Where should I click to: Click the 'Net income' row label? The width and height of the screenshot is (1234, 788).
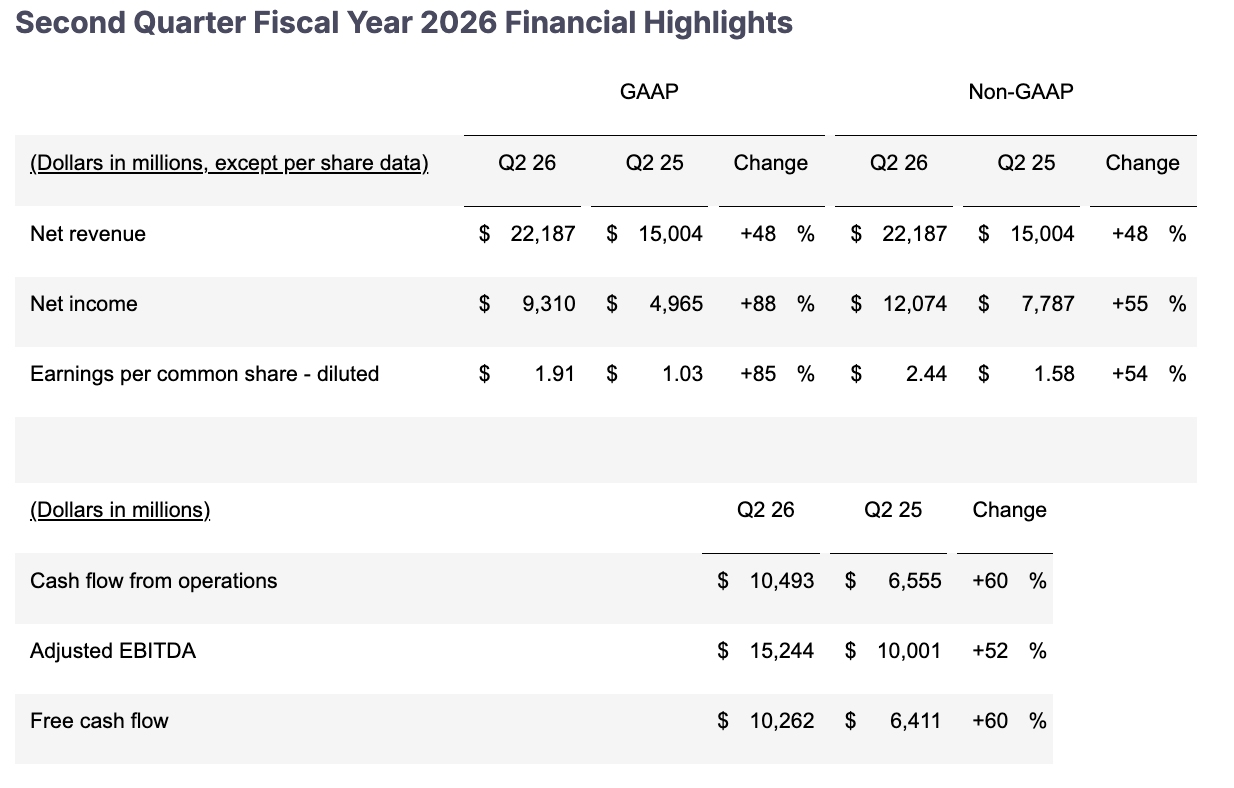click(84, 304)
